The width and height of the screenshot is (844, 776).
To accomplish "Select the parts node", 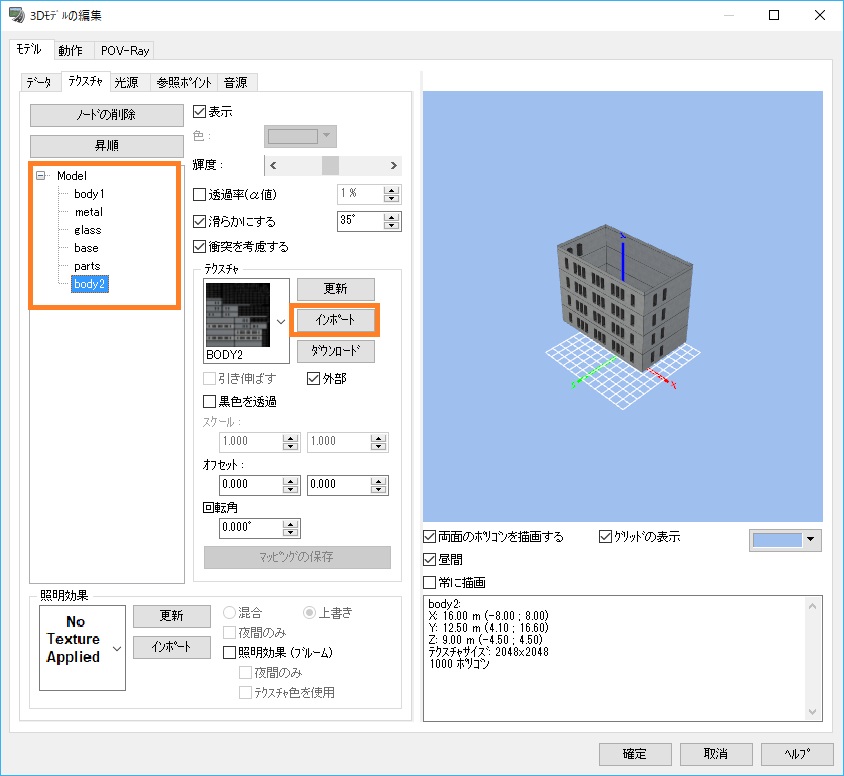I will 87,266.
